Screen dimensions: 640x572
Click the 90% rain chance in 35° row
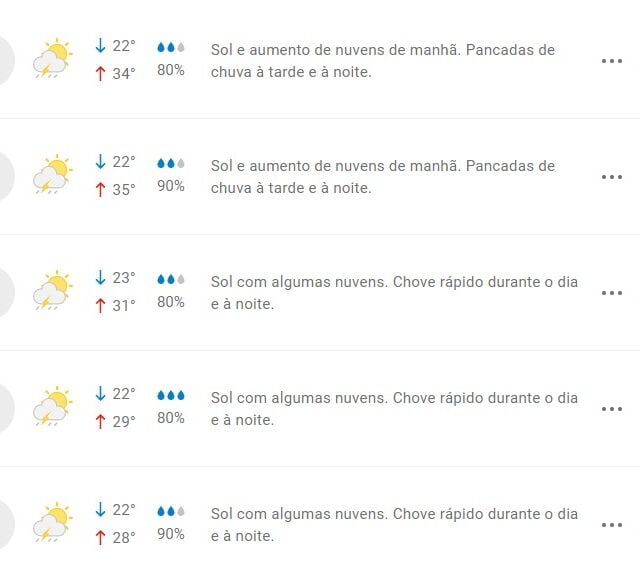click(x=171, y=186)
